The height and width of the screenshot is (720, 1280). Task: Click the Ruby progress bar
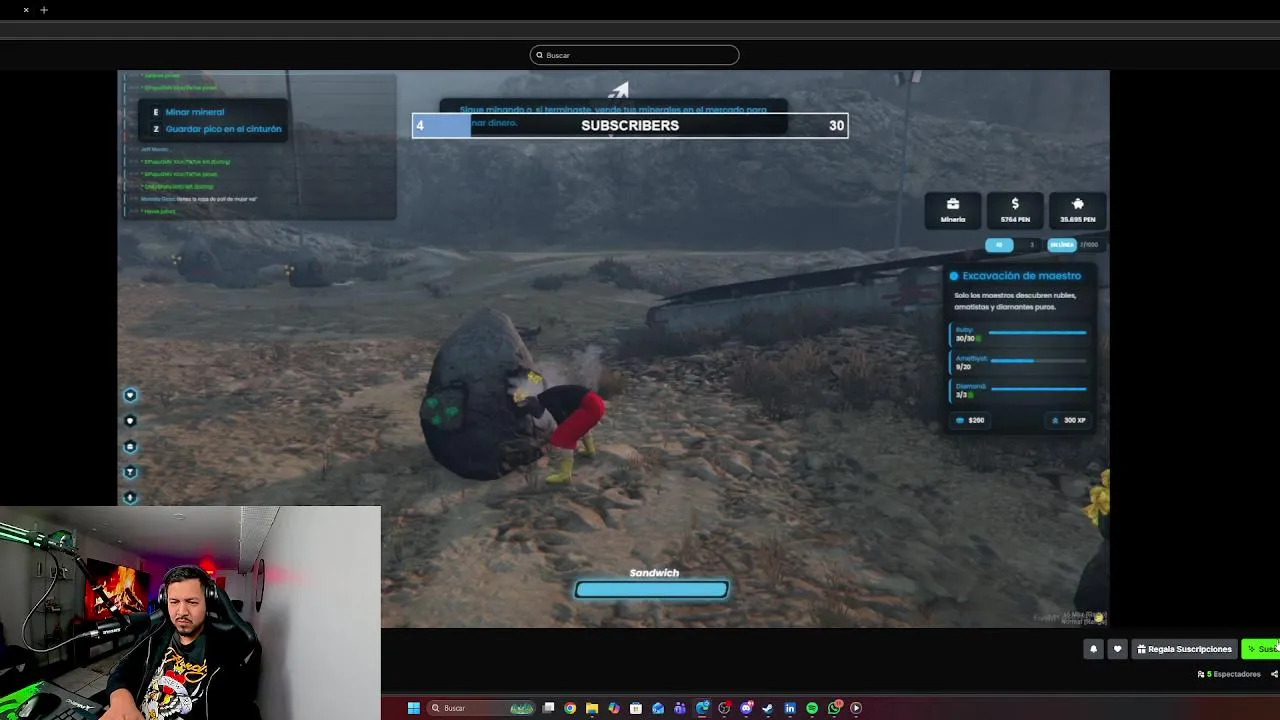pos(1037,332)
